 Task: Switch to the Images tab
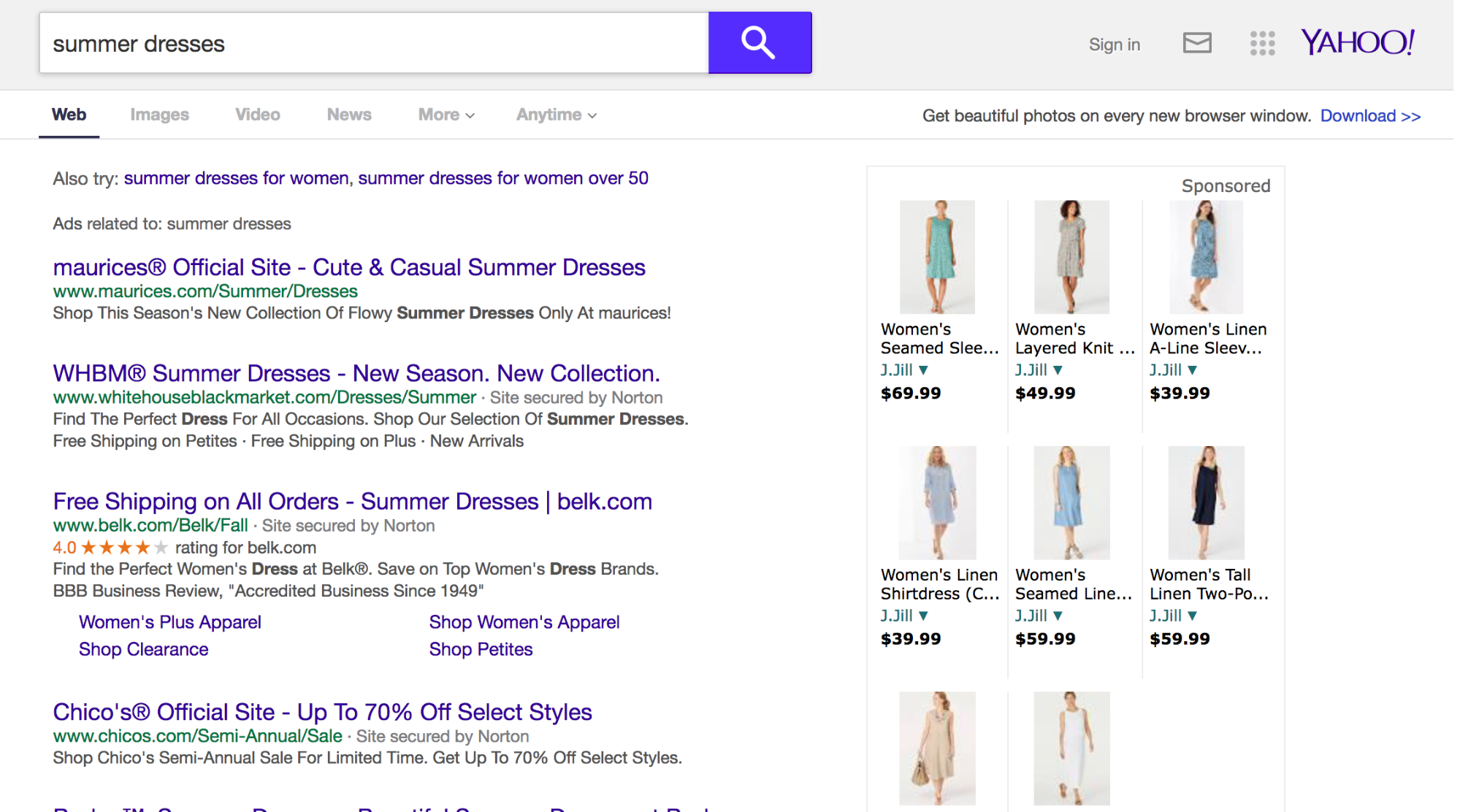coord(159,115)
